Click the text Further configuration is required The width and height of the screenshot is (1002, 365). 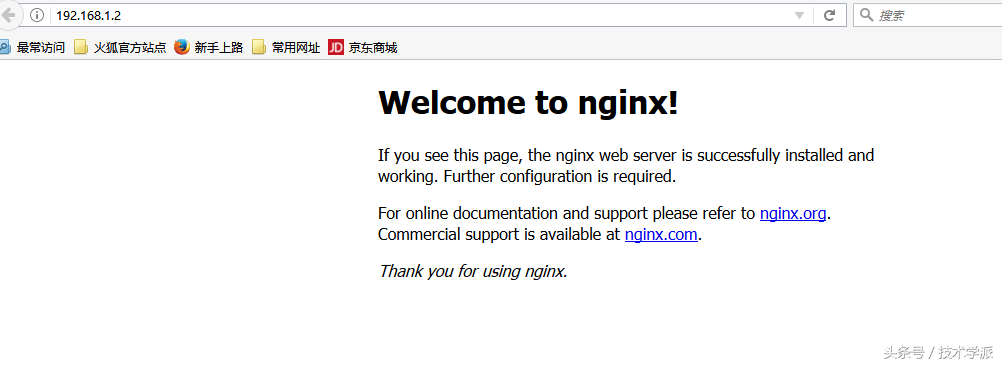pos(560,176)
